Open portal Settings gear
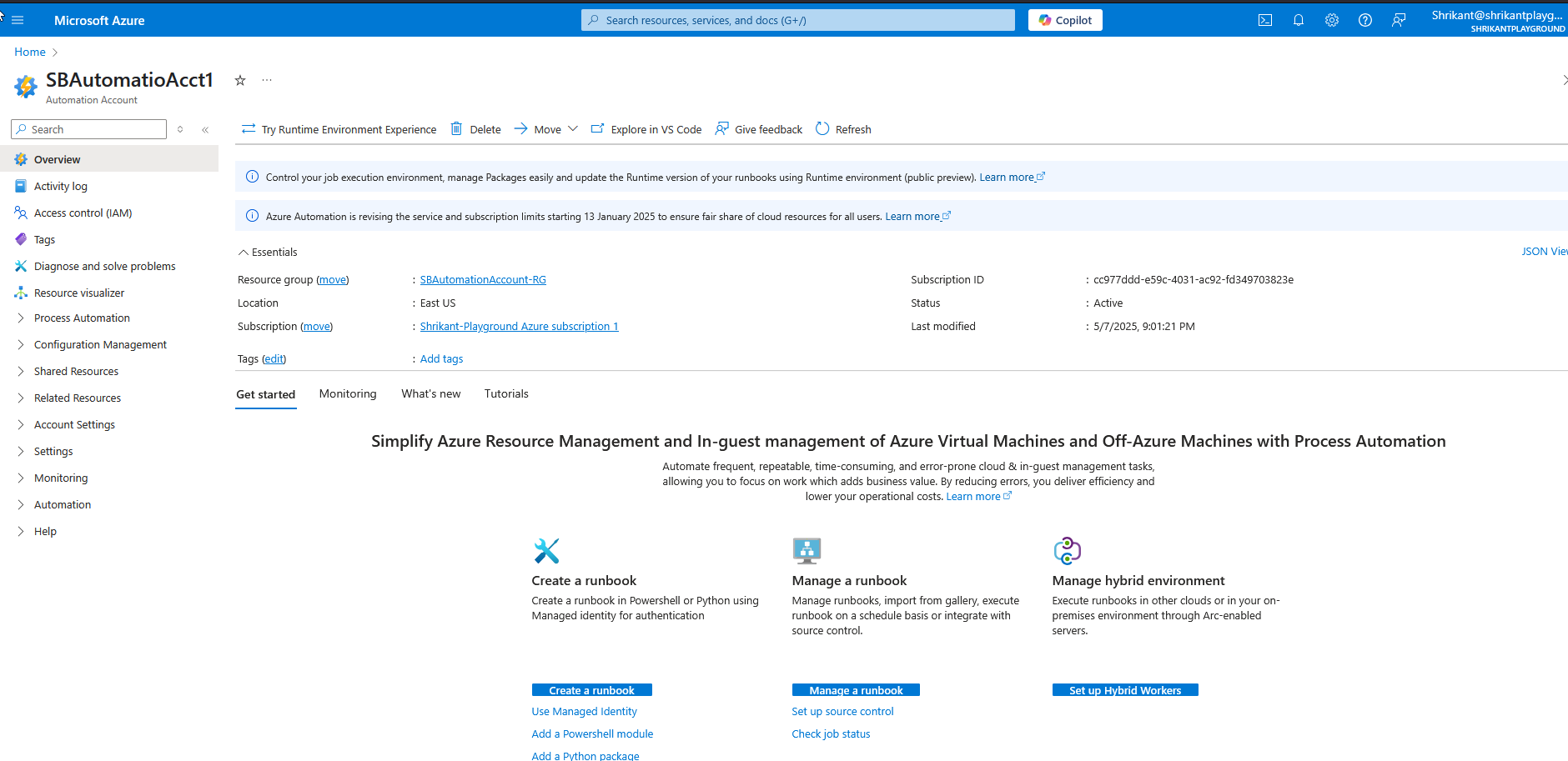The height and width of the screenshot is (761, 1568). [1331, 19]
